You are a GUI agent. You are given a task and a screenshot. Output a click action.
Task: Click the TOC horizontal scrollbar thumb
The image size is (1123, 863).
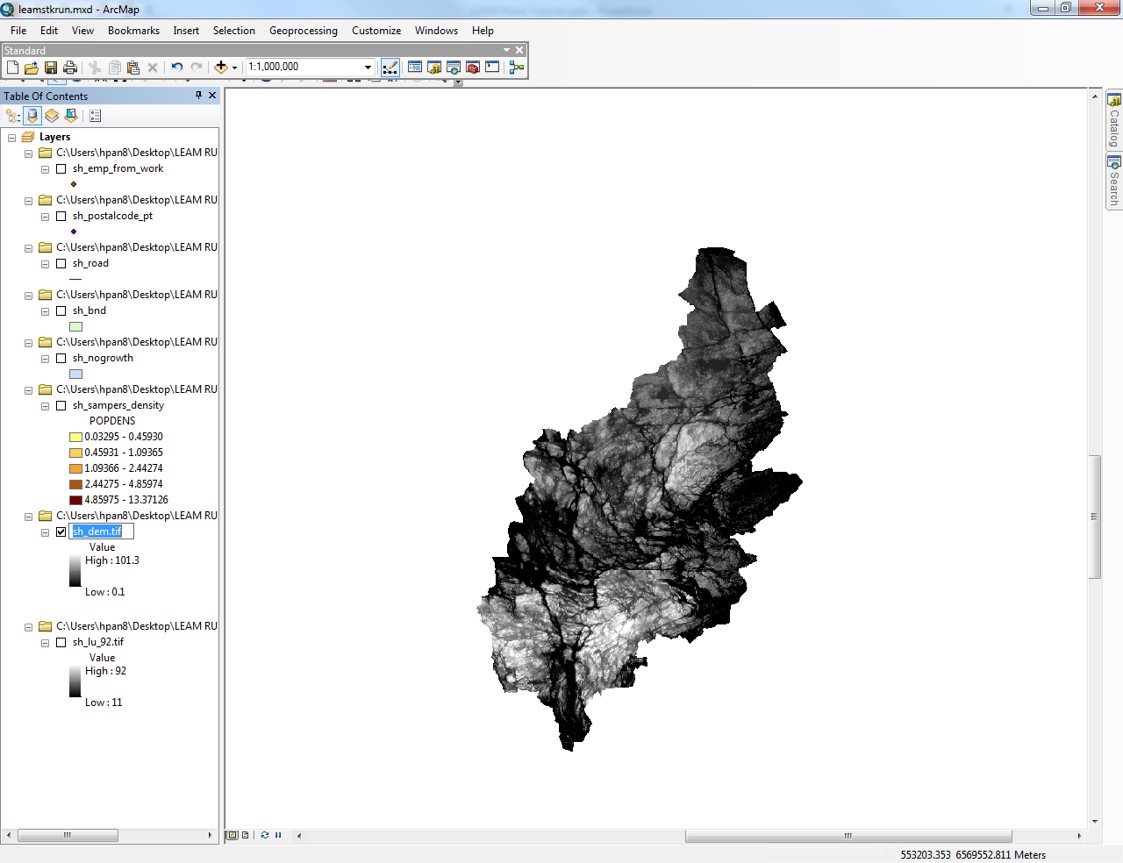click(x=67, y=835)
